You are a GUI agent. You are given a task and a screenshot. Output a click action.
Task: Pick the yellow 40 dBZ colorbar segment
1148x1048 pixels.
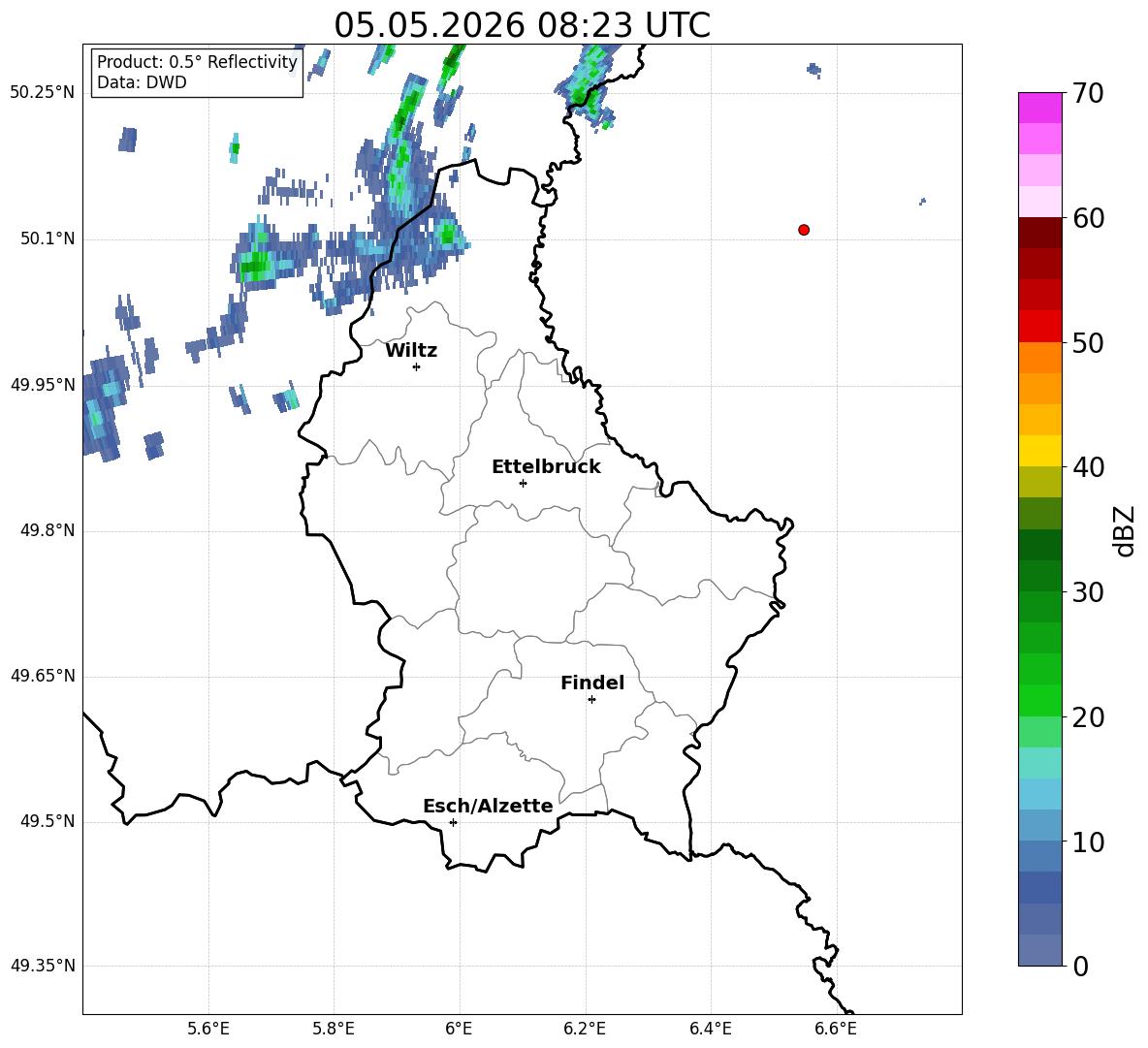point(1039,451)
